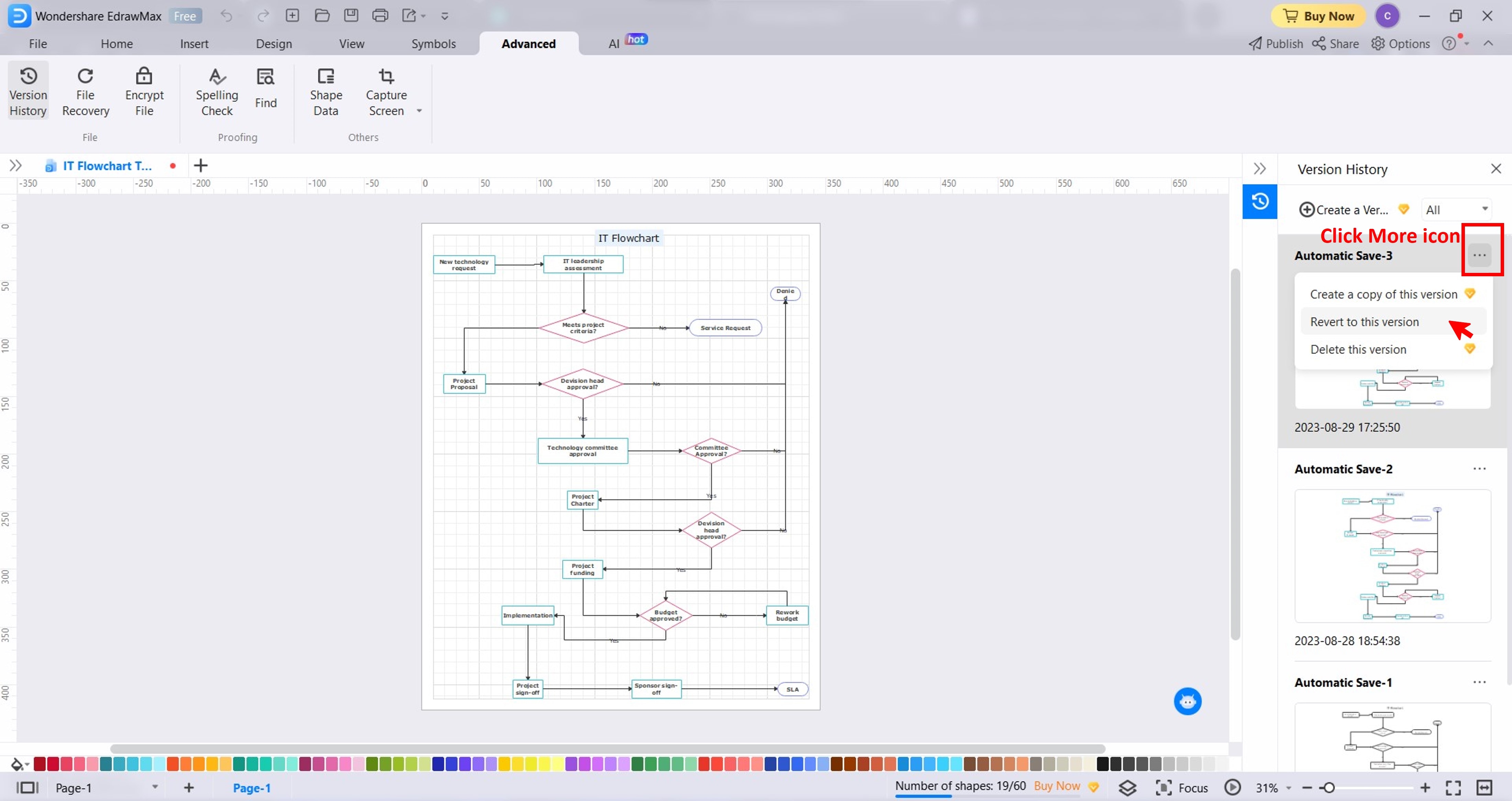The width and height of the screenshot is (1512, 801).
Task: Toggle page panel icon at bottom left
Action: coord(27,788)
